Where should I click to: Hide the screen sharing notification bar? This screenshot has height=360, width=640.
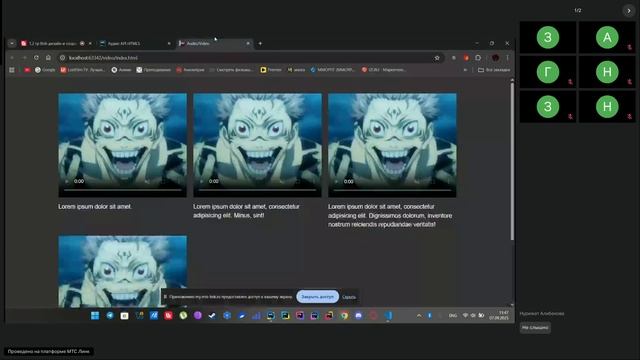pos(349,297)
